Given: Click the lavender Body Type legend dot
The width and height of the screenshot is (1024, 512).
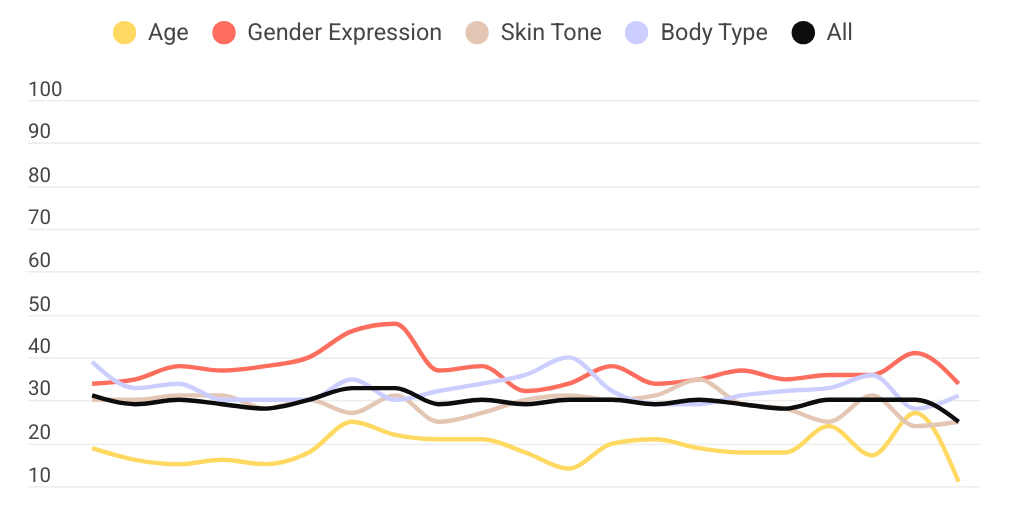Looking at the screenshot, I should click(637, 33).
